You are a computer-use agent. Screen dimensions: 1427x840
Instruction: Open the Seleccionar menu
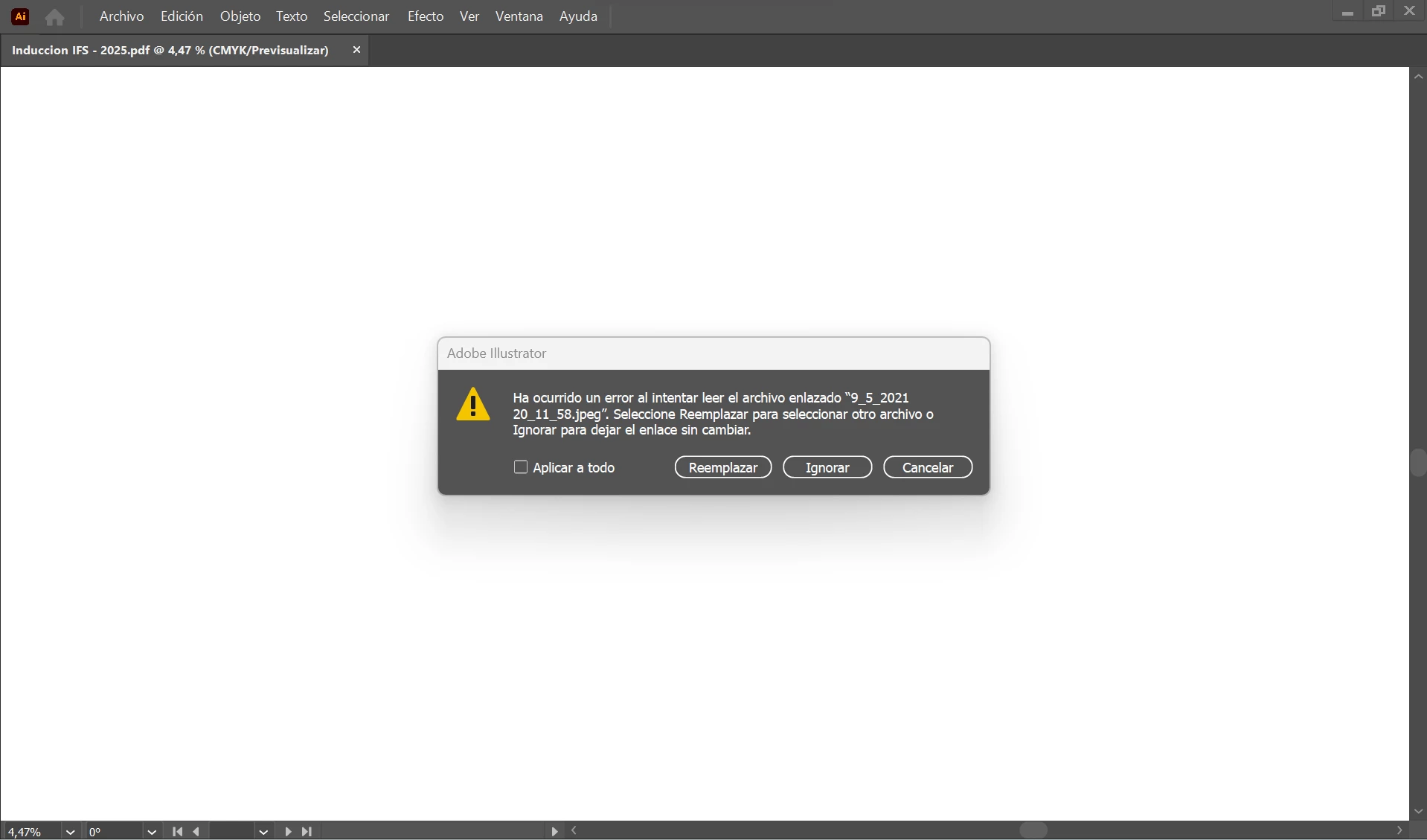click(x=356, y=16)
